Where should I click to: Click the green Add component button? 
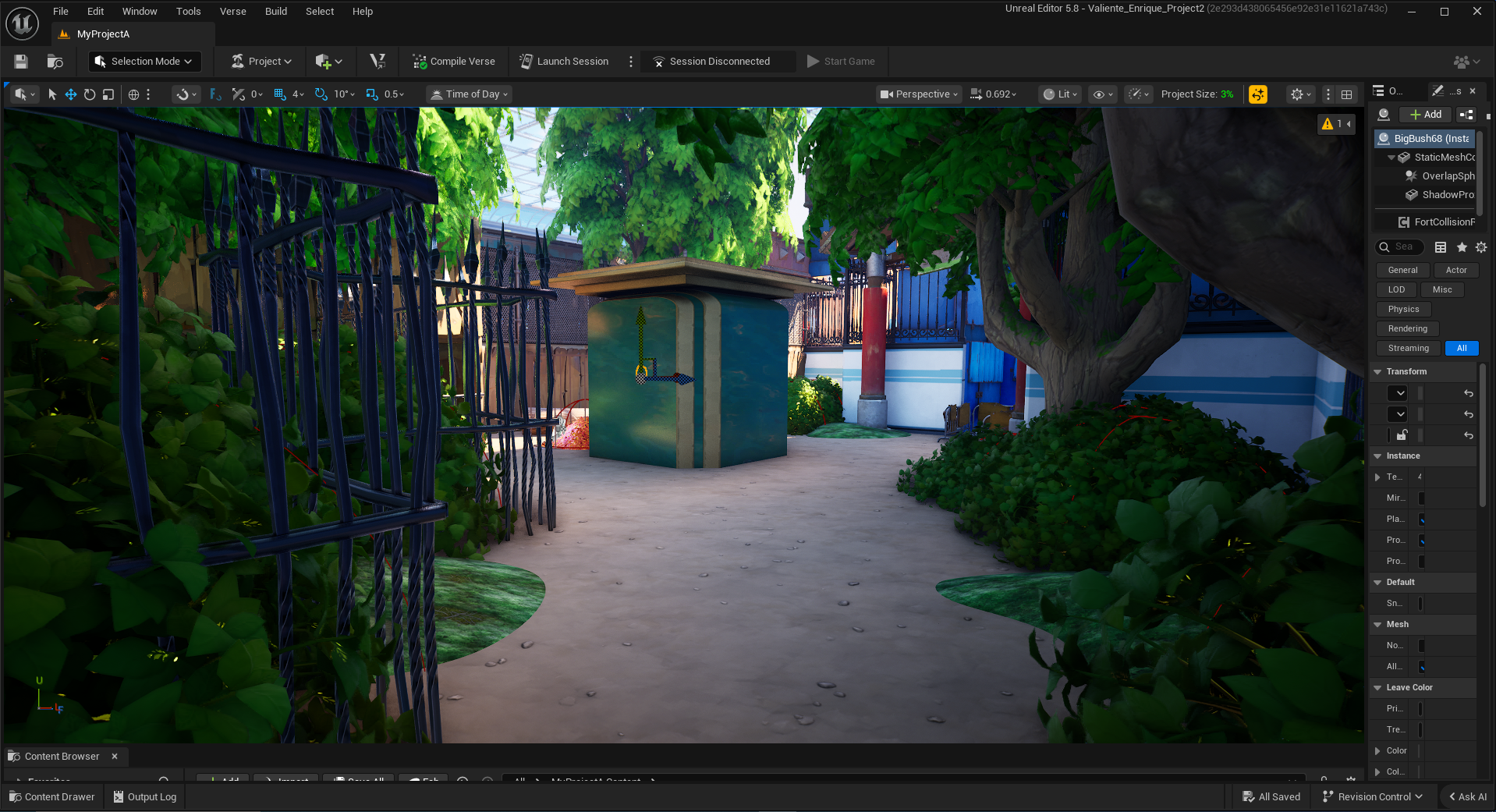[x=1426, y=115]
